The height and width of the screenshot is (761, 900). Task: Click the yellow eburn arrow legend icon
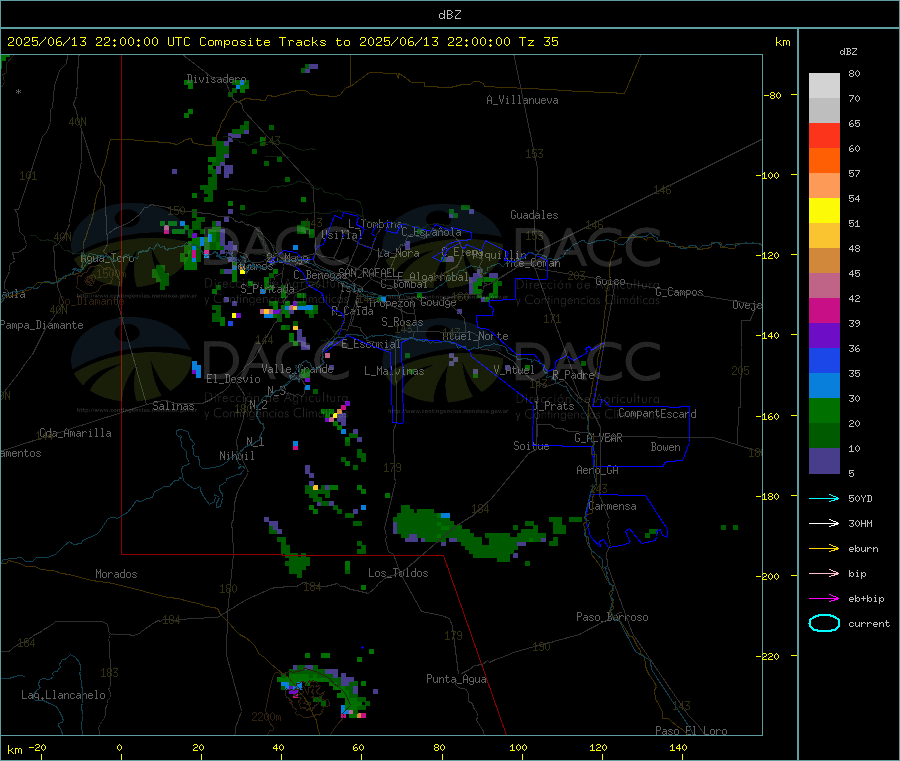click(x=824, y=549)
